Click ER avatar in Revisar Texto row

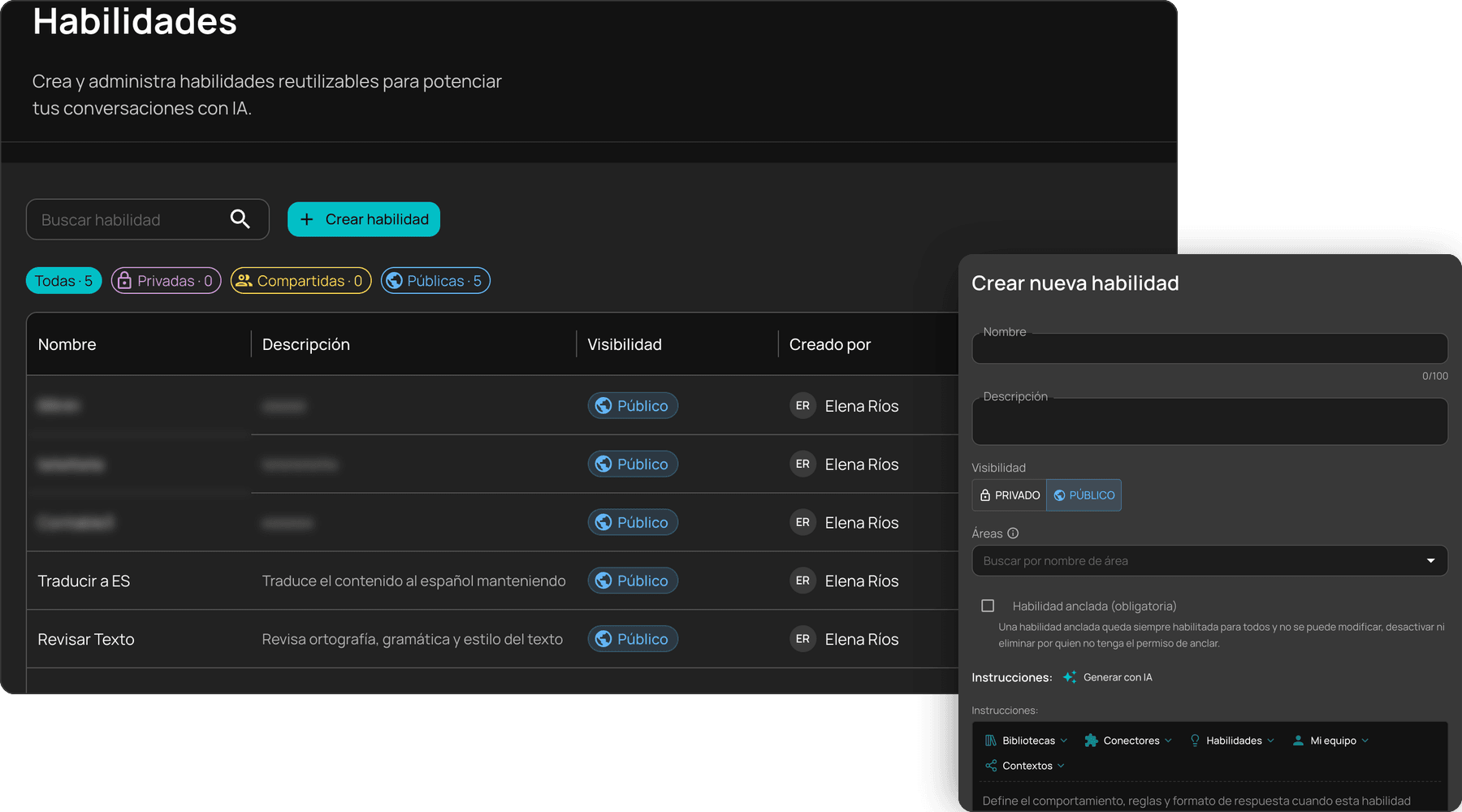pos(802,639)
